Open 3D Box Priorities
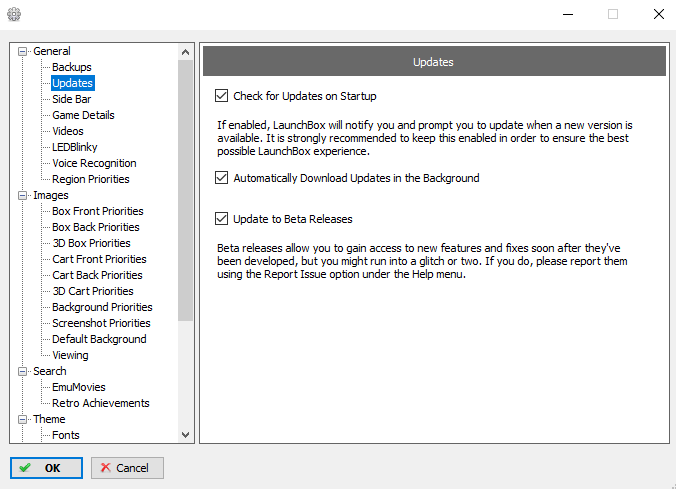The image size is (676, 489). (x=91, y=243)
